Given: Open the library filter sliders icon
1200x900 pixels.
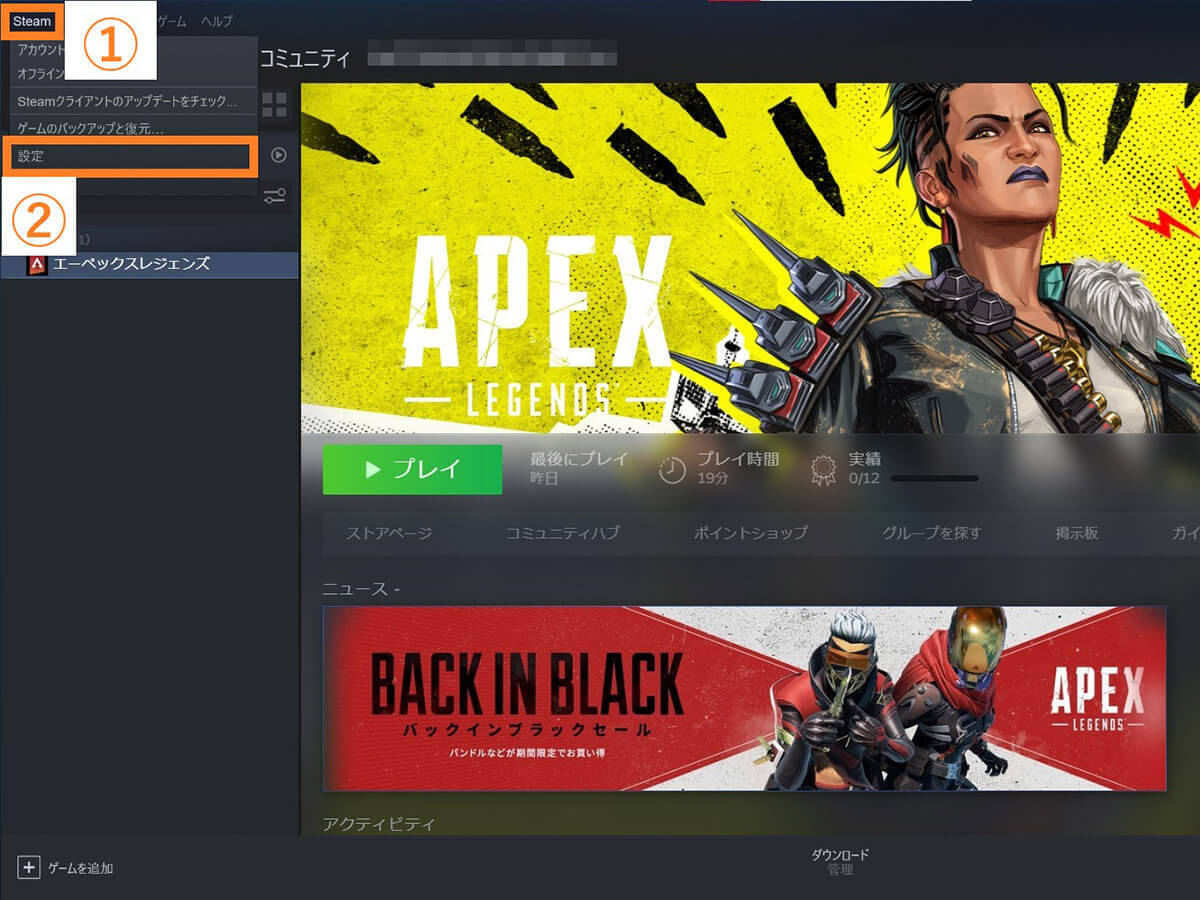Looking at the screenshot, I should click(275, 196).
